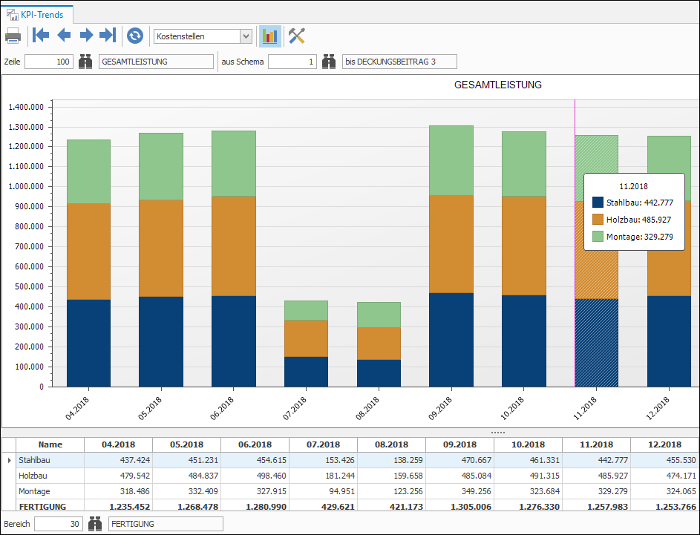
Task: Click Montage value 324.065 cell
Action: point(665,491)
